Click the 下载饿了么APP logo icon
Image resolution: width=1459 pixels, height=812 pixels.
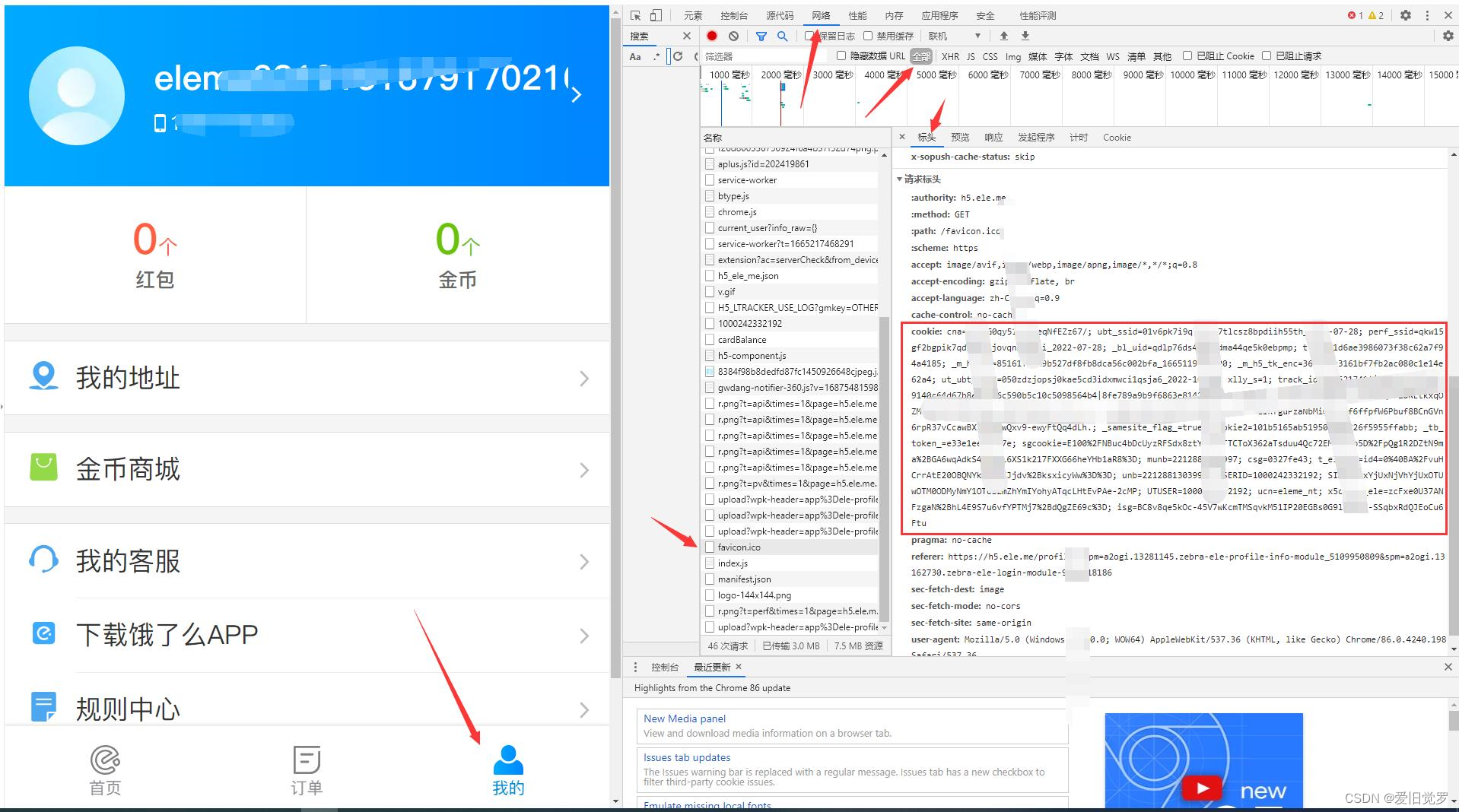[43, 633]
